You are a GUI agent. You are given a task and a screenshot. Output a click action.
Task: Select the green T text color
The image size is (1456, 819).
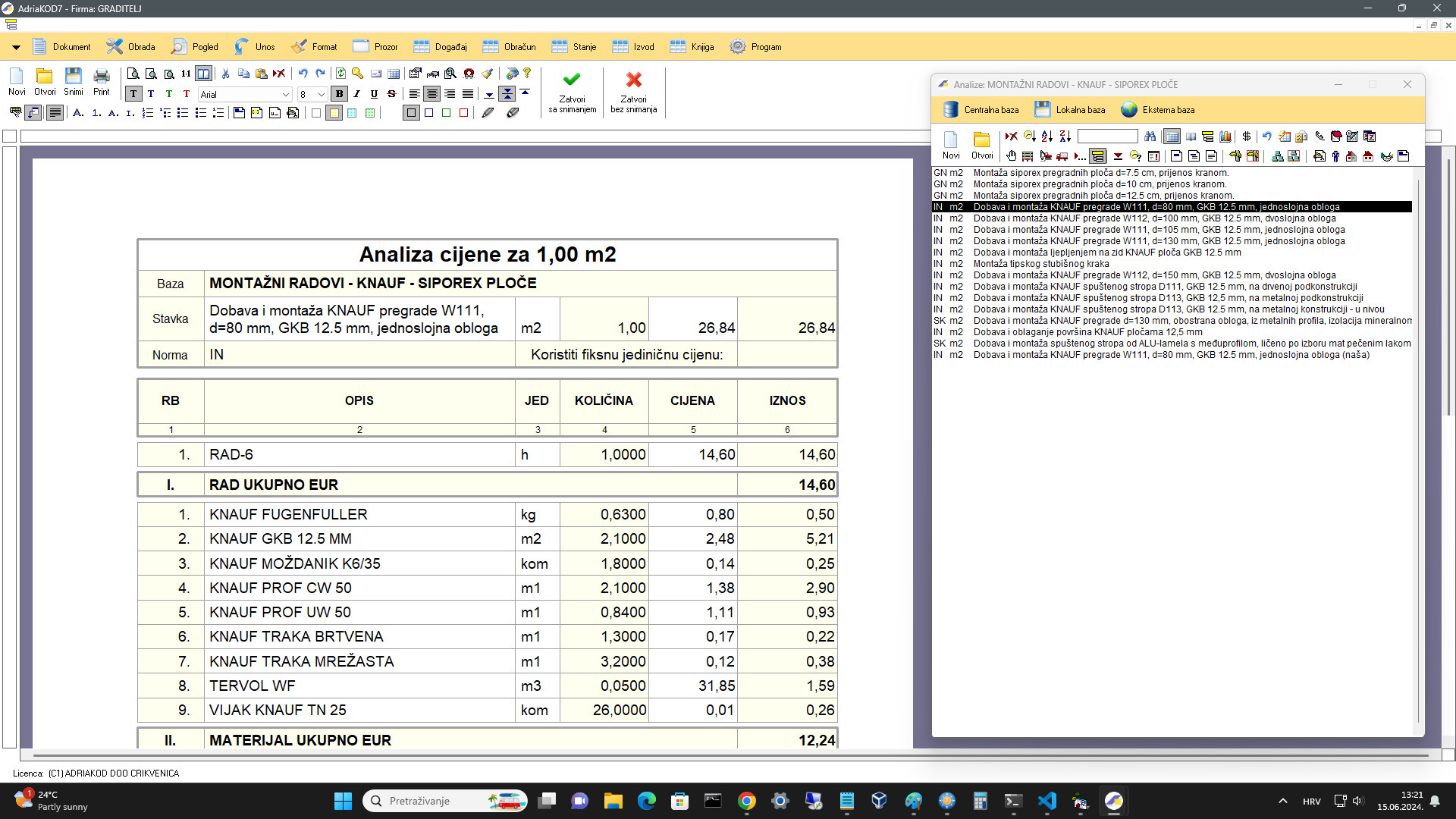[168, 94]
